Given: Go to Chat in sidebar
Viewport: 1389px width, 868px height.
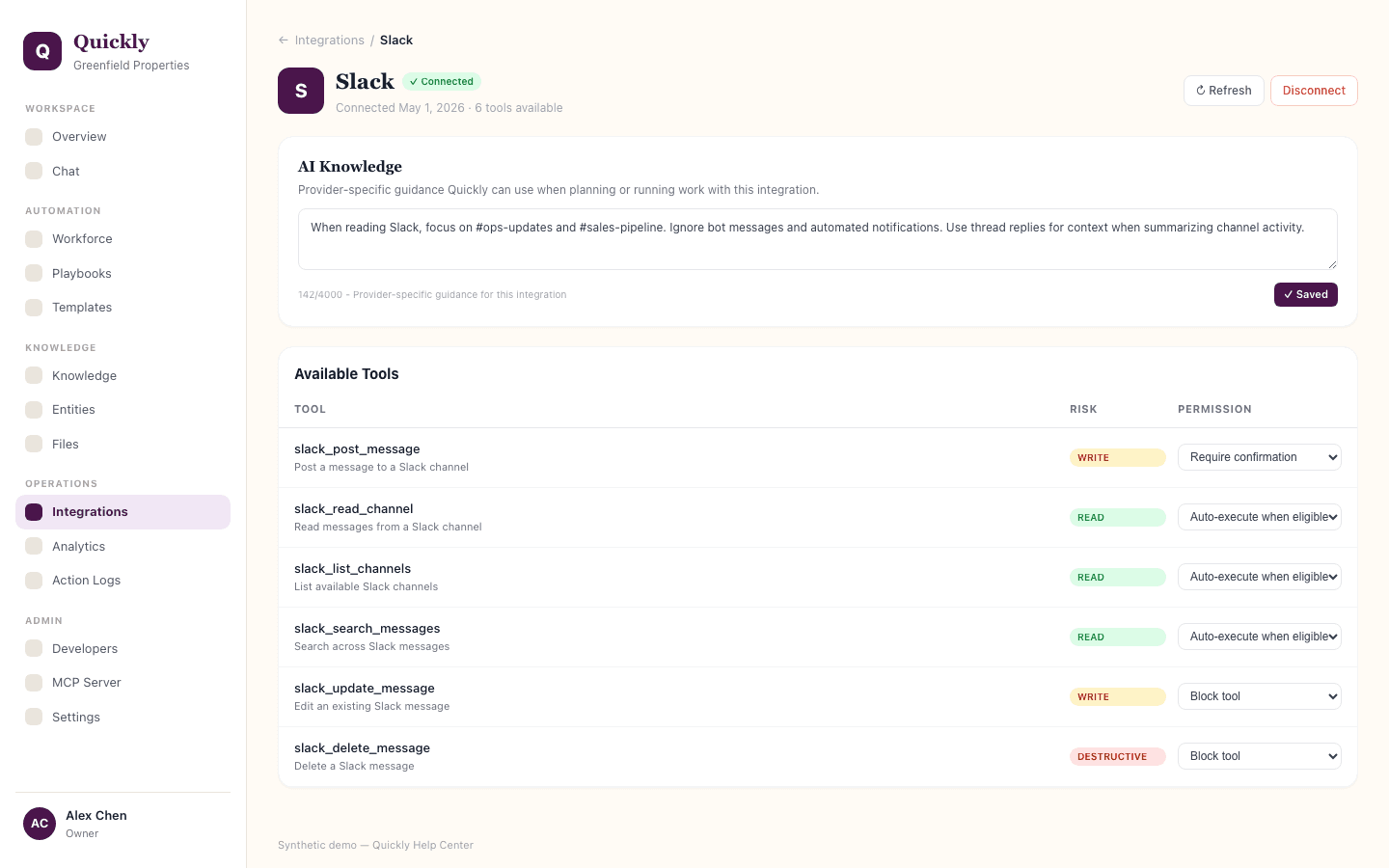Looking at the screenshot, I should (x=123, y=171).
